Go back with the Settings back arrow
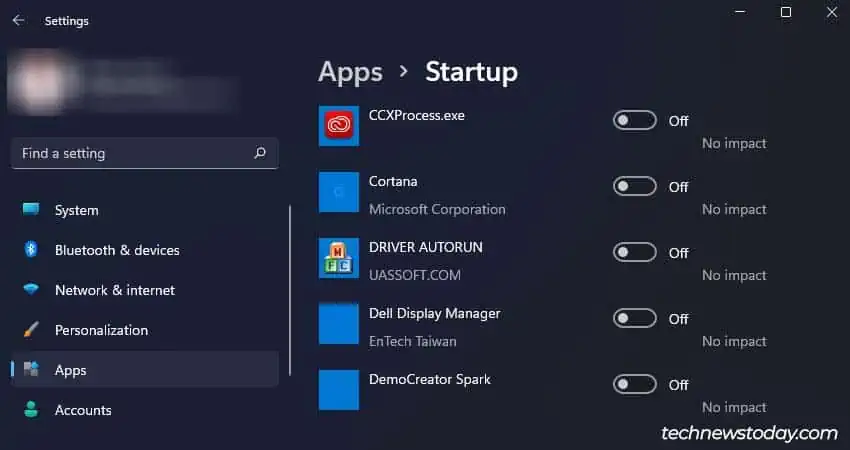This screenshot has width=850, height=450. 18,21
